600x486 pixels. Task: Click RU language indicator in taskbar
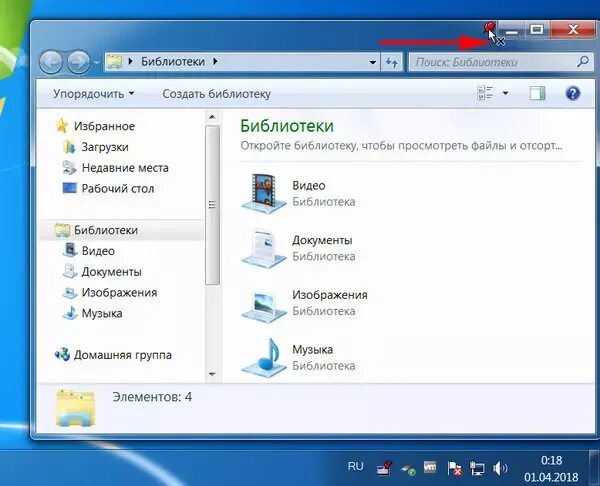[355, 466]
